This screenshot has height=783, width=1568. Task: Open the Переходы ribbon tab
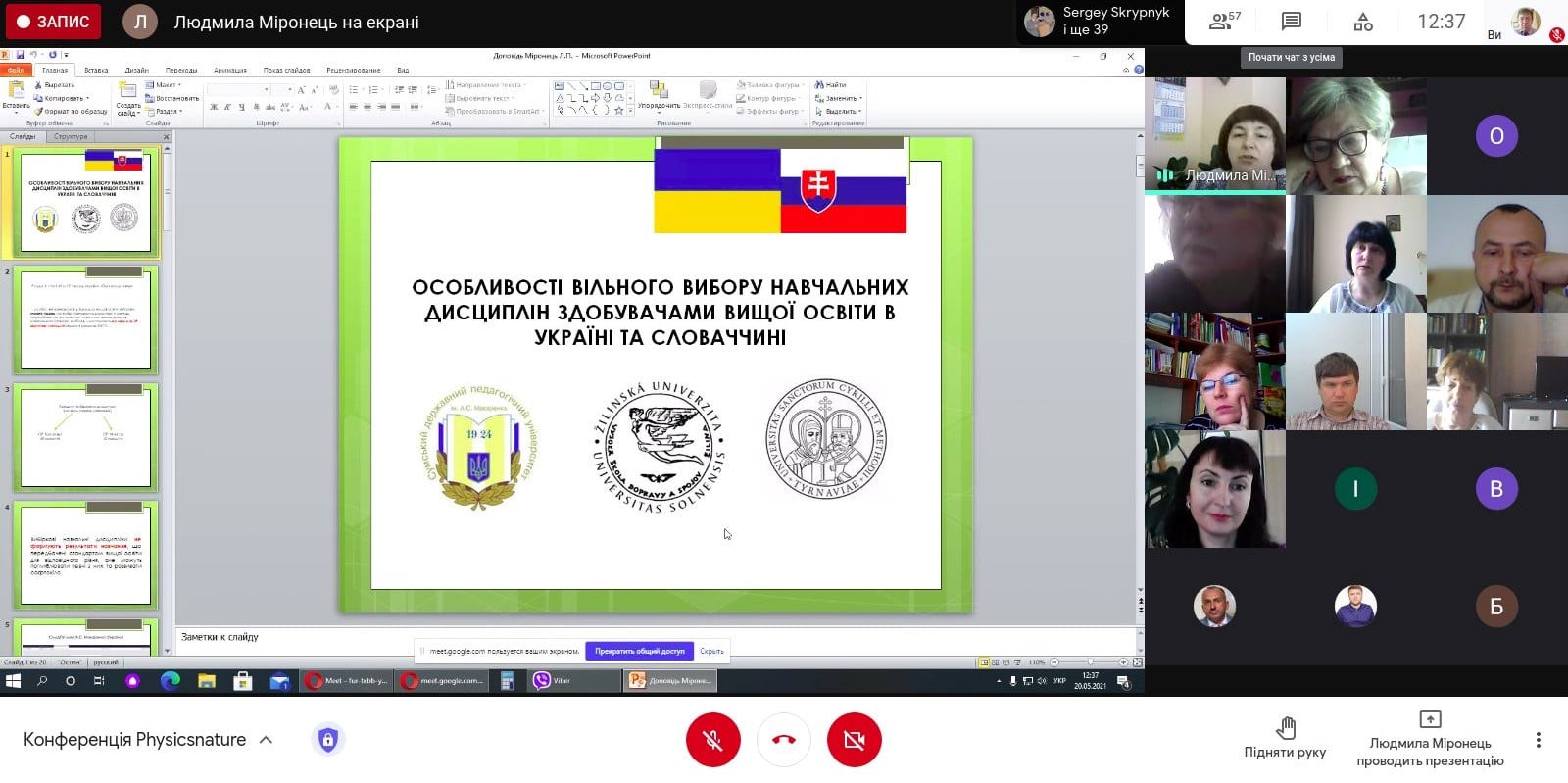click(181, 70)
